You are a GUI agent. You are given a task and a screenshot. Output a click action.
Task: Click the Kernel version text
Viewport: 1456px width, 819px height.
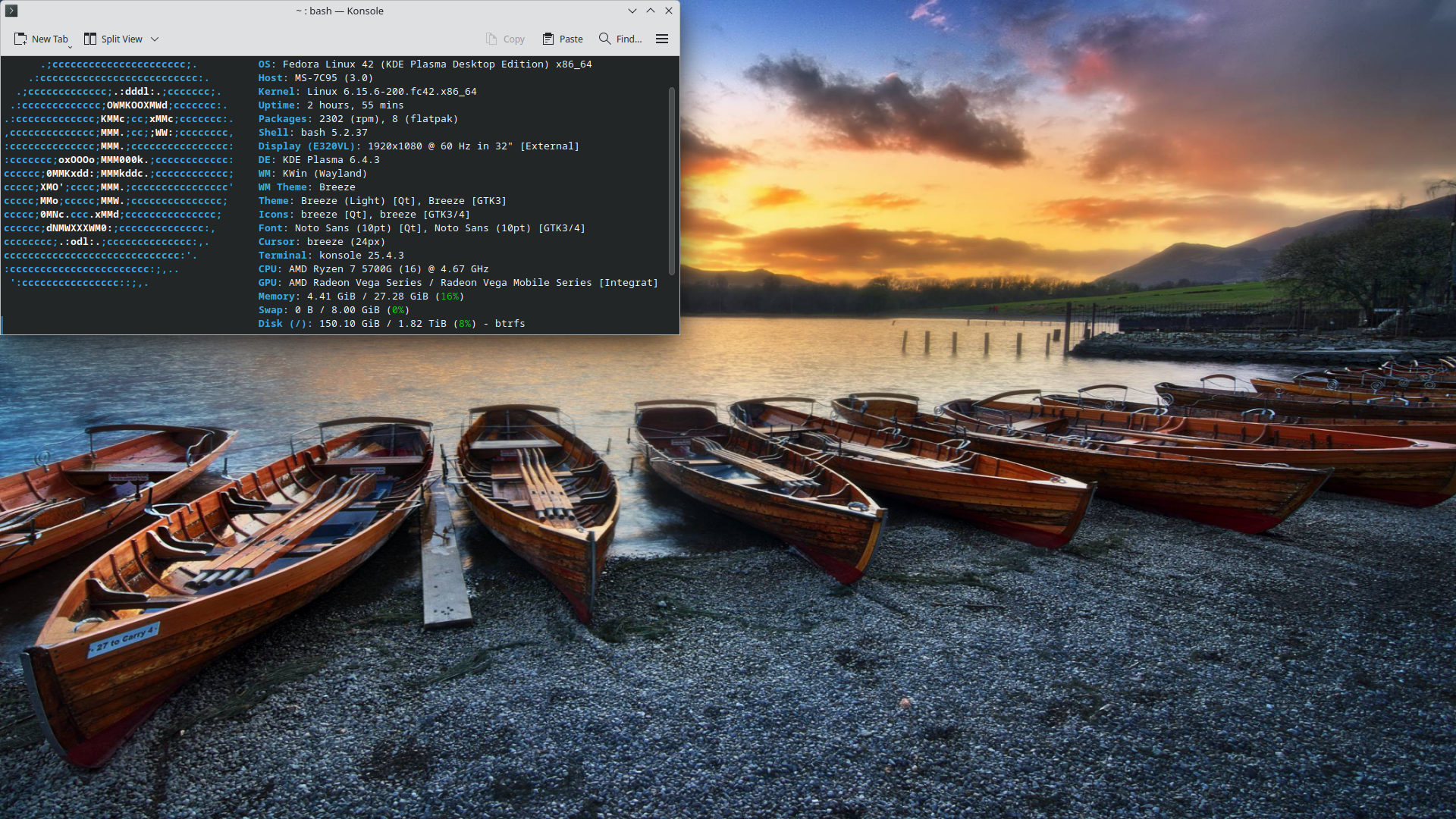click(x=392, y=92)
